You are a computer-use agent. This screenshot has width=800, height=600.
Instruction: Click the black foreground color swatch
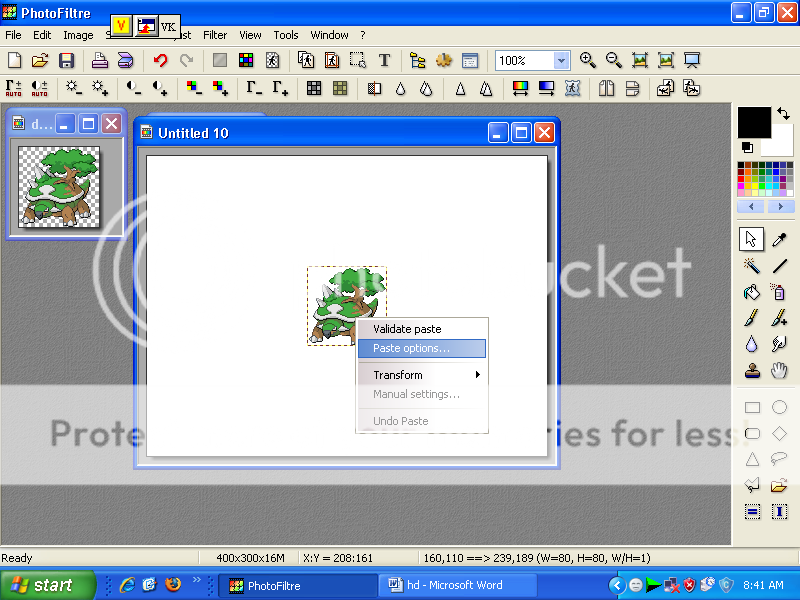[x=754, y=122]
